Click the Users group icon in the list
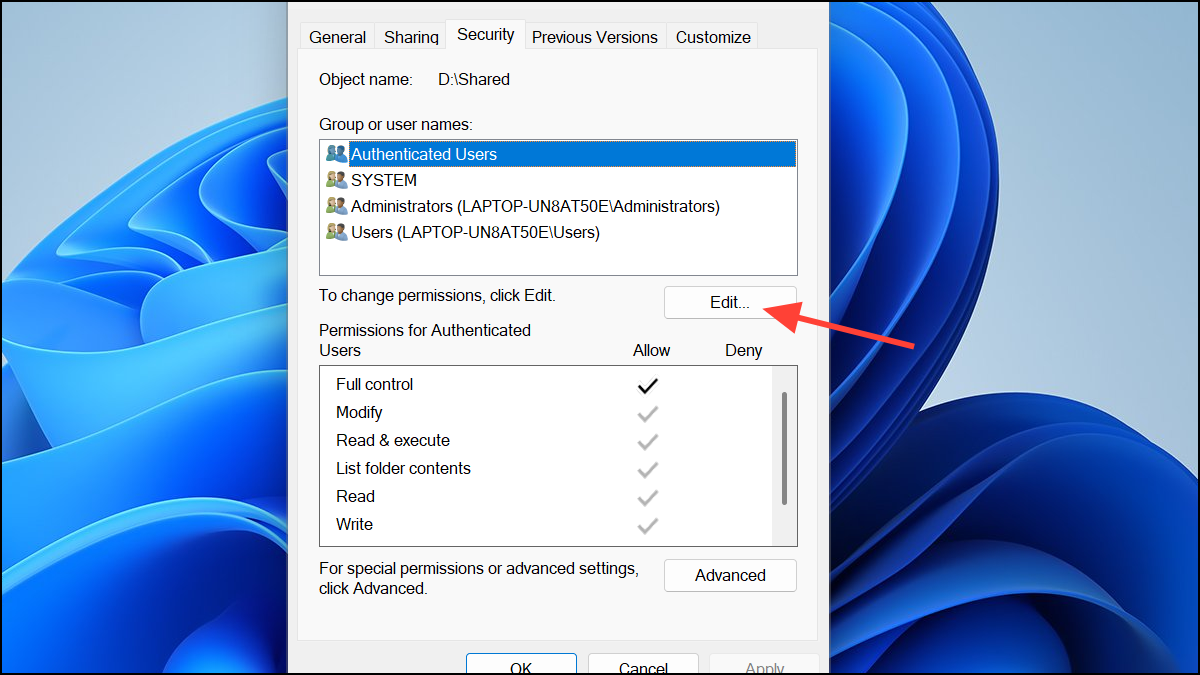Screen dimensions: 1200x675 336,232
